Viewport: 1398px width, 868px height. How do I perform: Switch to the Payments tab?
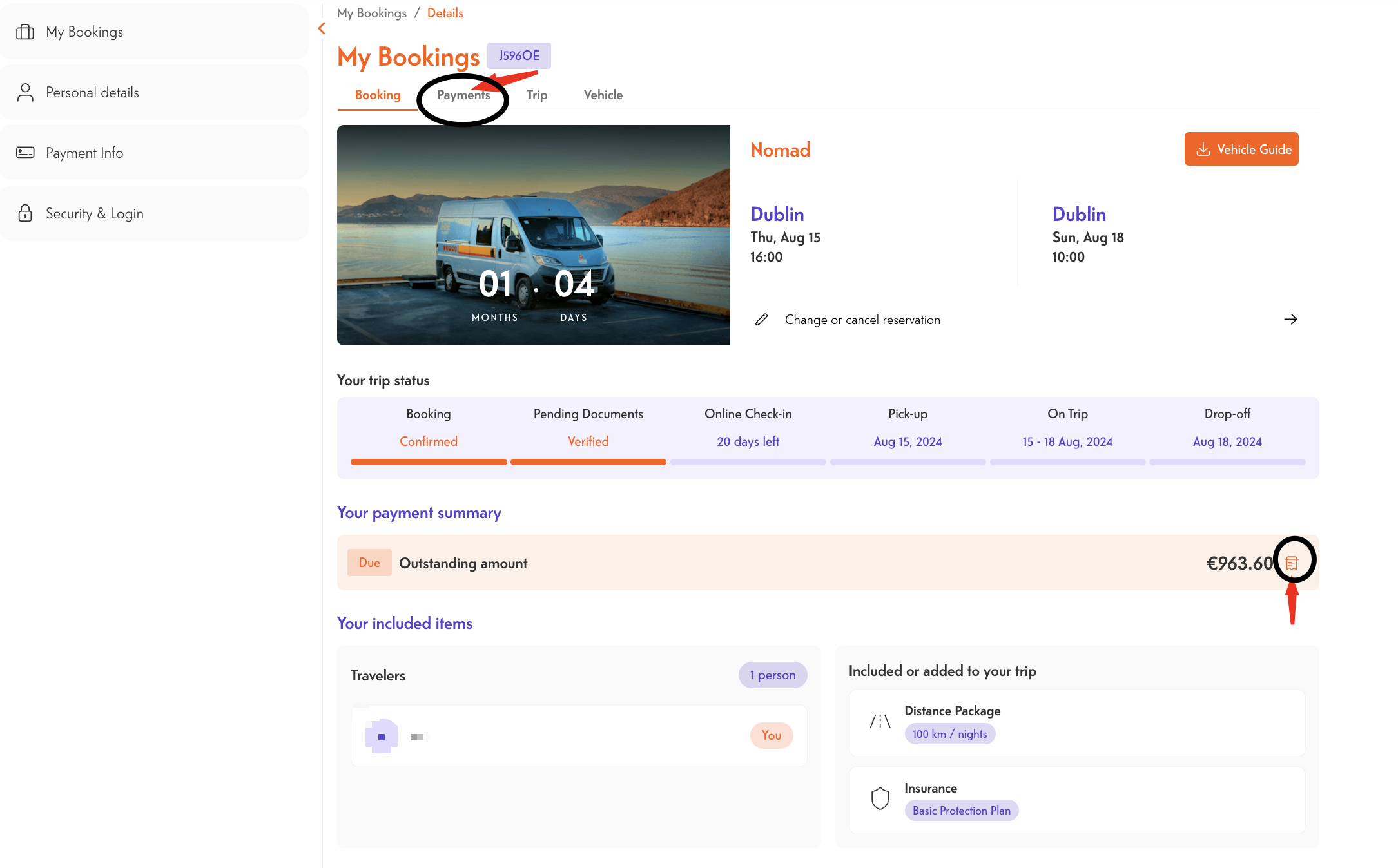coord(463,95)
